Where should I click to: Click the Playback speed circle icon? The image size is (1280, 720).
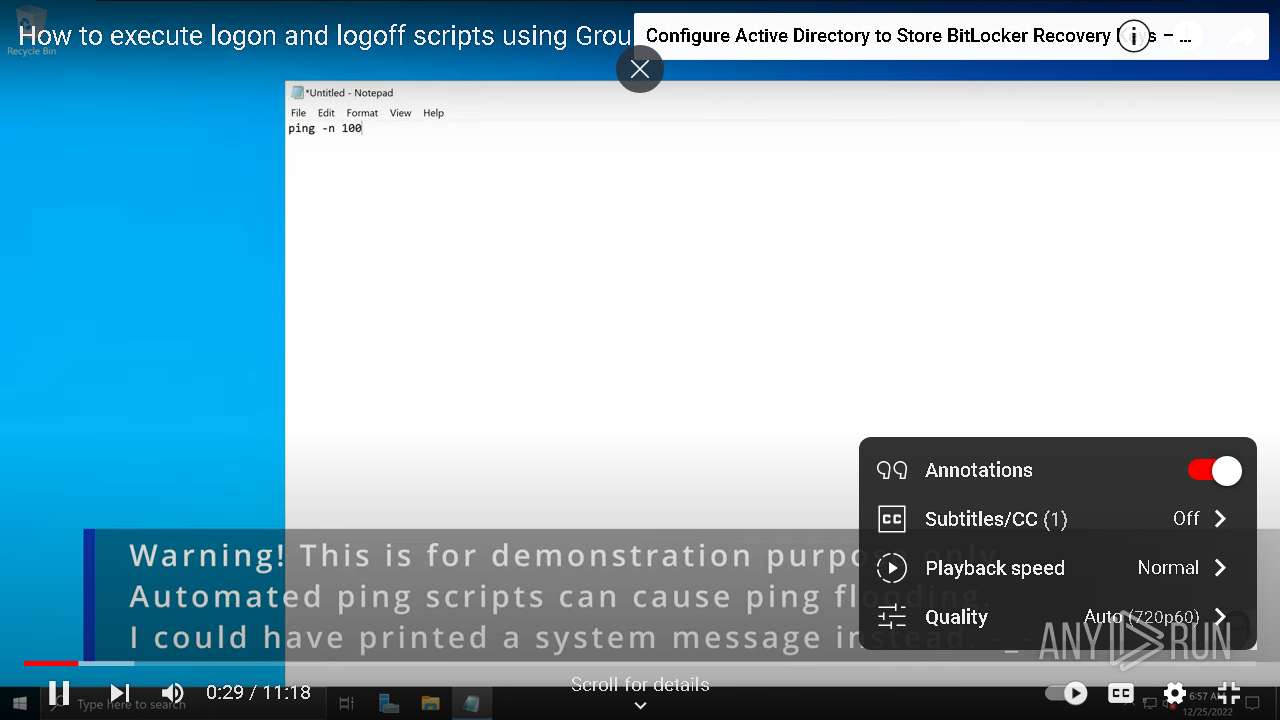tap(891, 568)
